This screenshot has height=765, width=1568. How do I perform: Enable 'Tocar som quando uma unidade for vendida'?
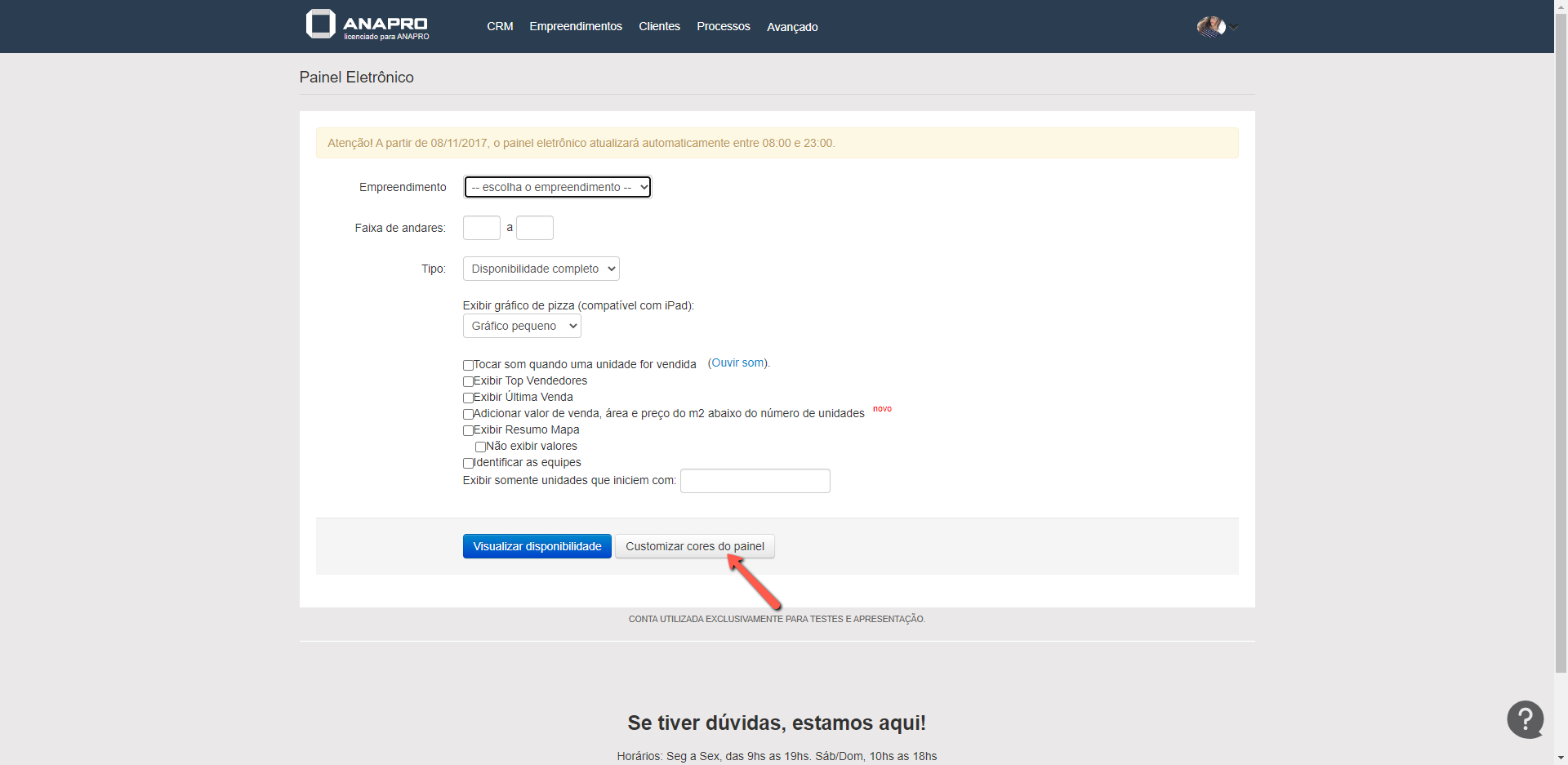468,365
